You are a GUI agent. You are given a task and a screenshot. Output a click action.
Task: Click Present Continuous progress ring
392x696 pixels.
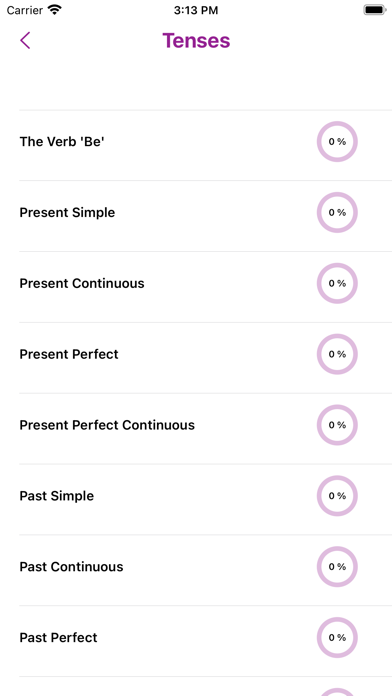click(x=337, y=283)
